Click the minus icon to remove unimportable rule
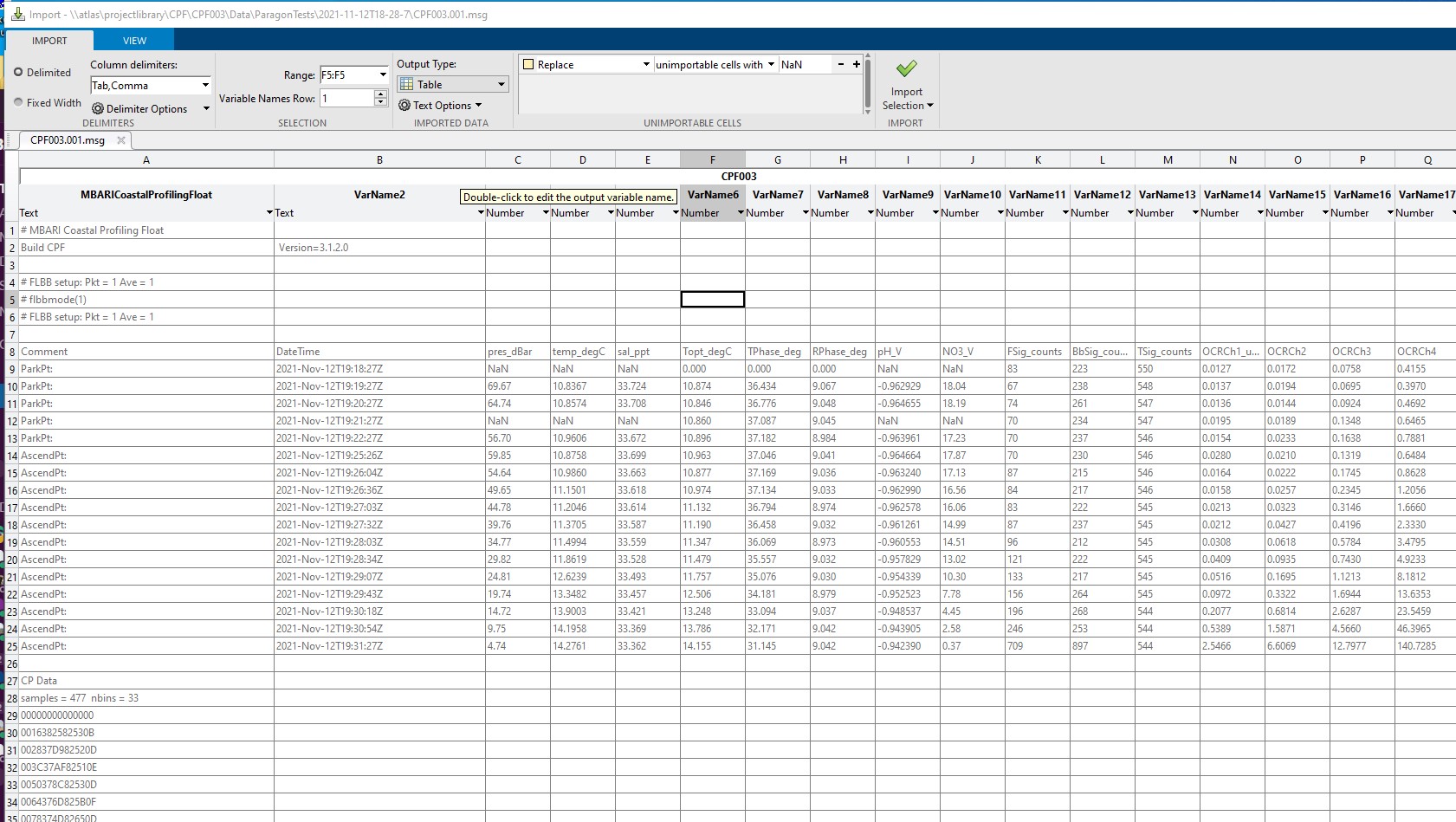 841,64
